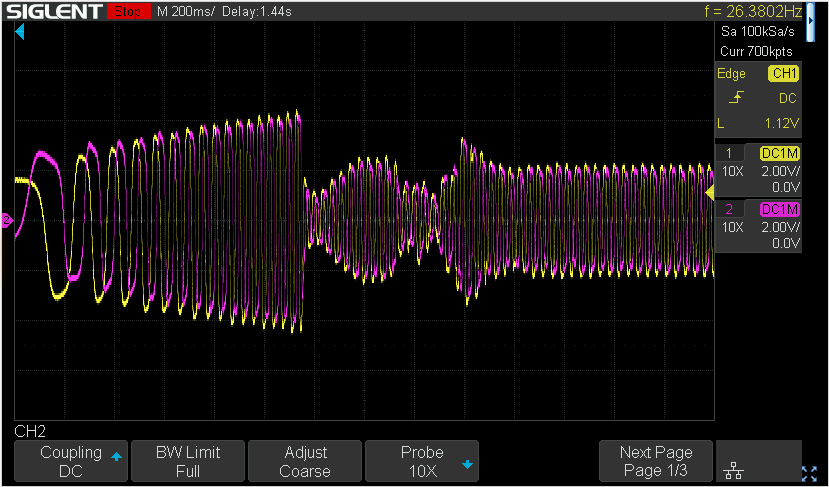Click the CH2 menu title label

coord(30,431)
